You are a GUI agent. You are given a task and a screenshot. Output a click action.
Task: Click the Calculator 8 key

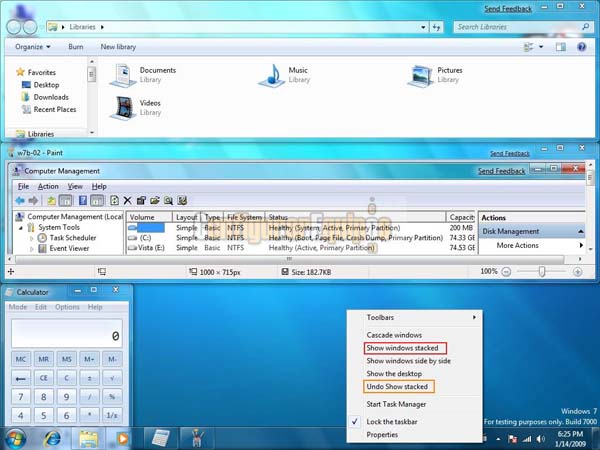pos(44,397)
